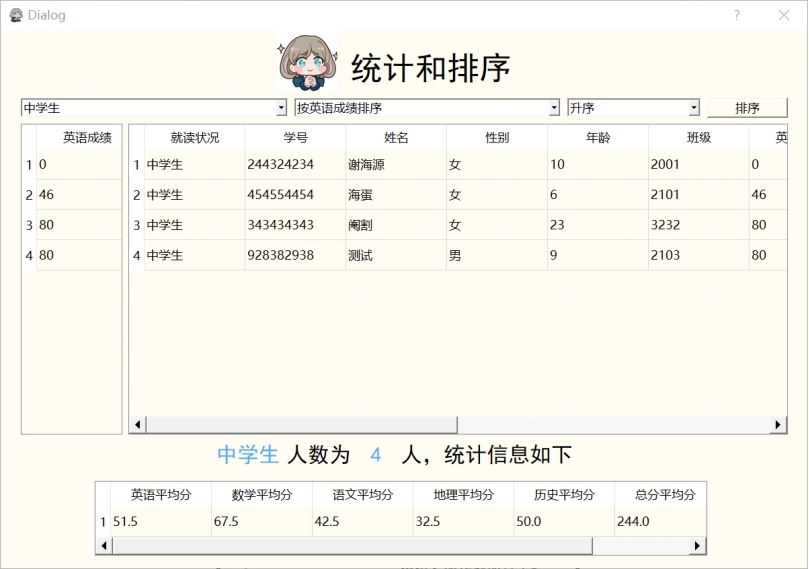
Task: Select student ID 343434343 cell
Action: pos(295,225)
